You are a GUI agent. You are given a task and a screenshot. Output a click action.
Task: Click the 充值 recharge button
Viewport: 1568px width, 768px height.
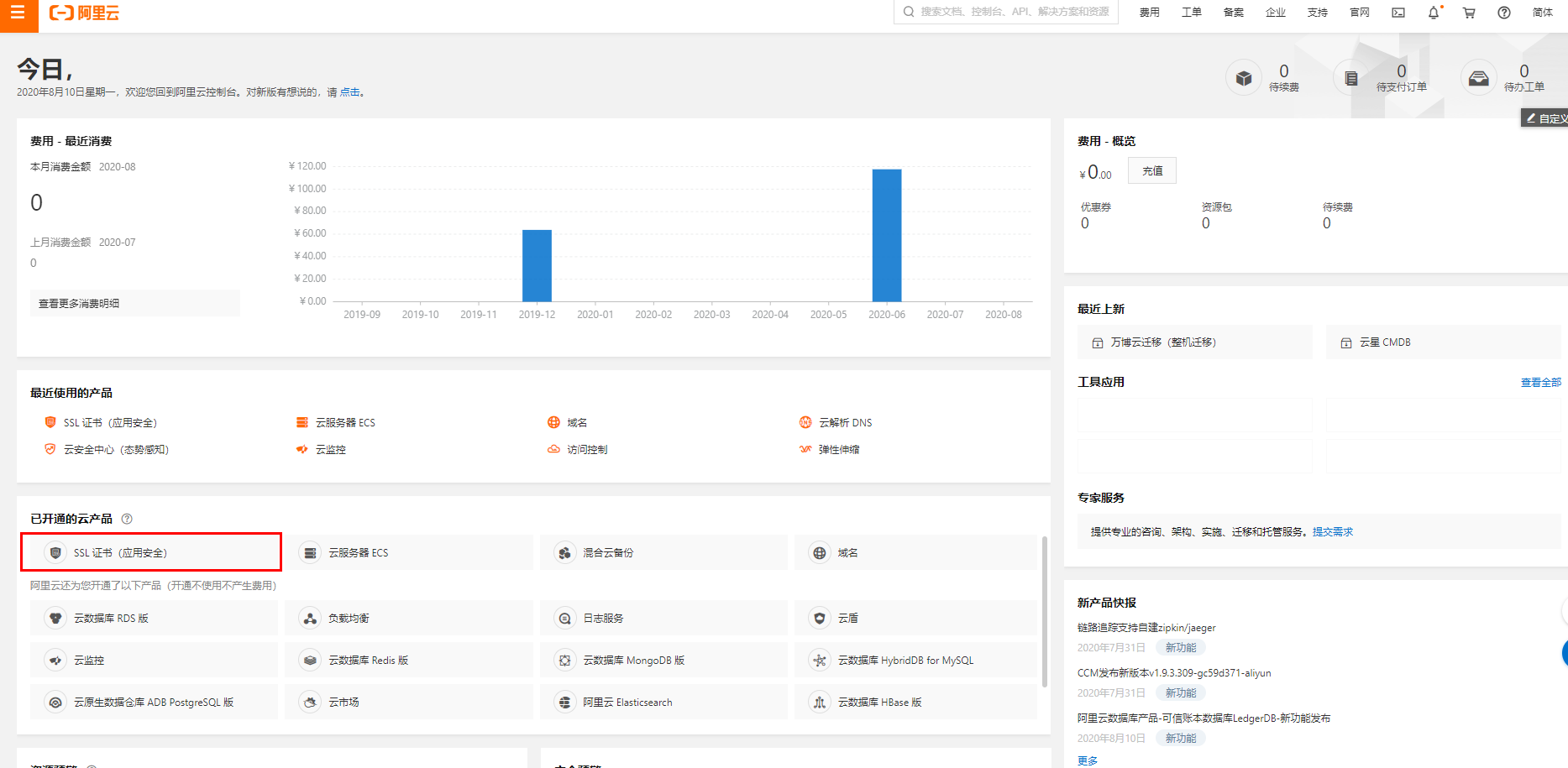coord(1151,170)
